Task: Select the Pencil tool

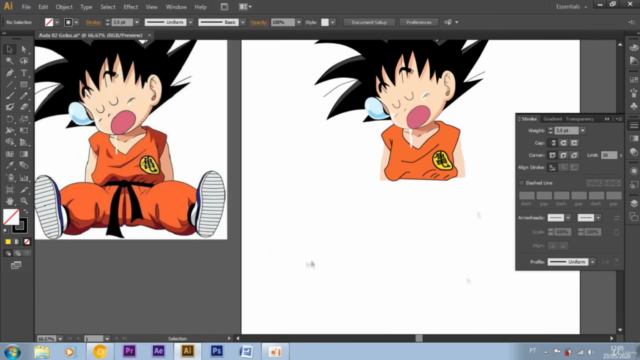Action: coord(24,96)
